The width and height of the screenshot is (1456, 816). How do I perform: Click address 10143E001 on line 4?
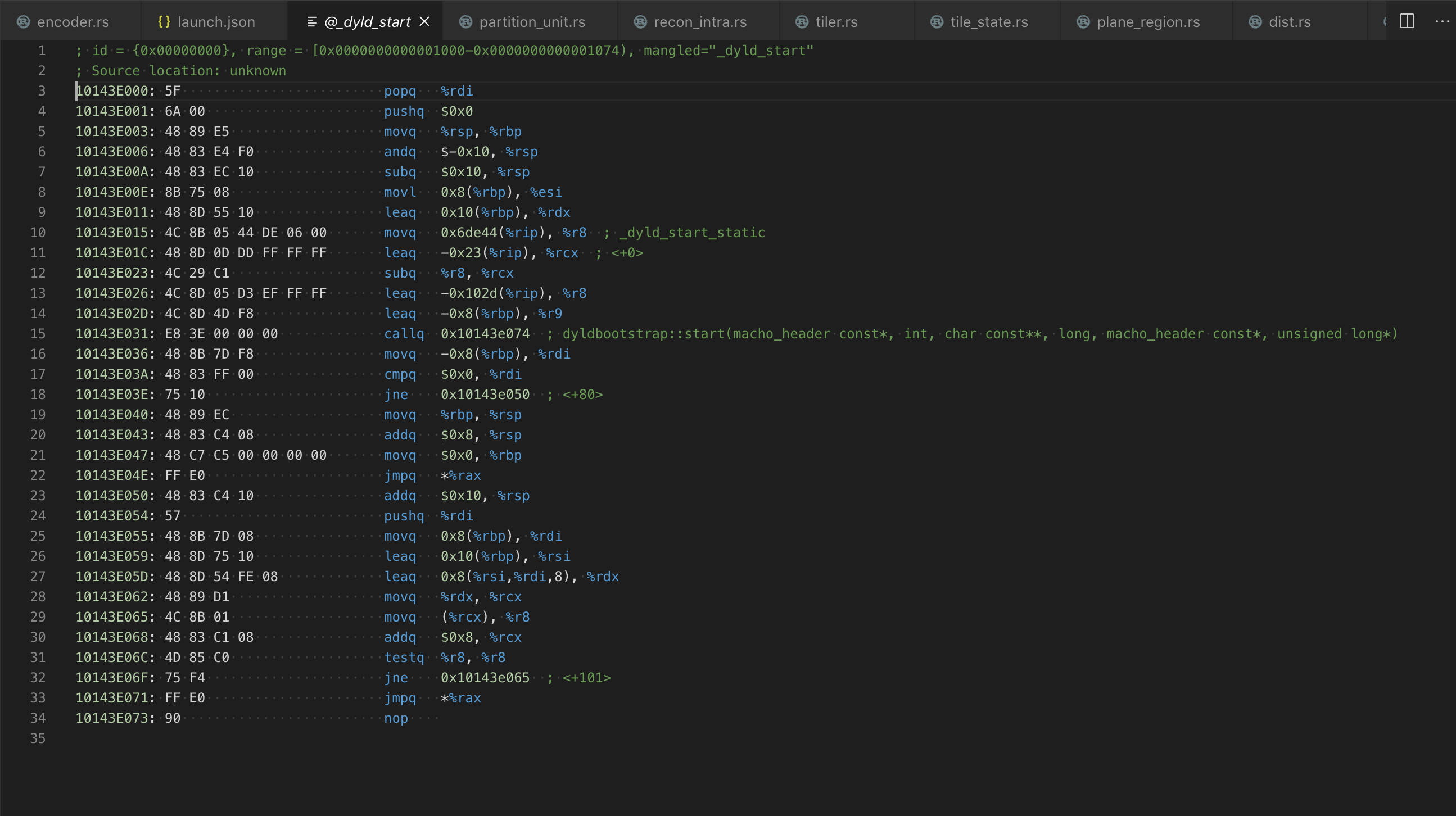[112, 111]
